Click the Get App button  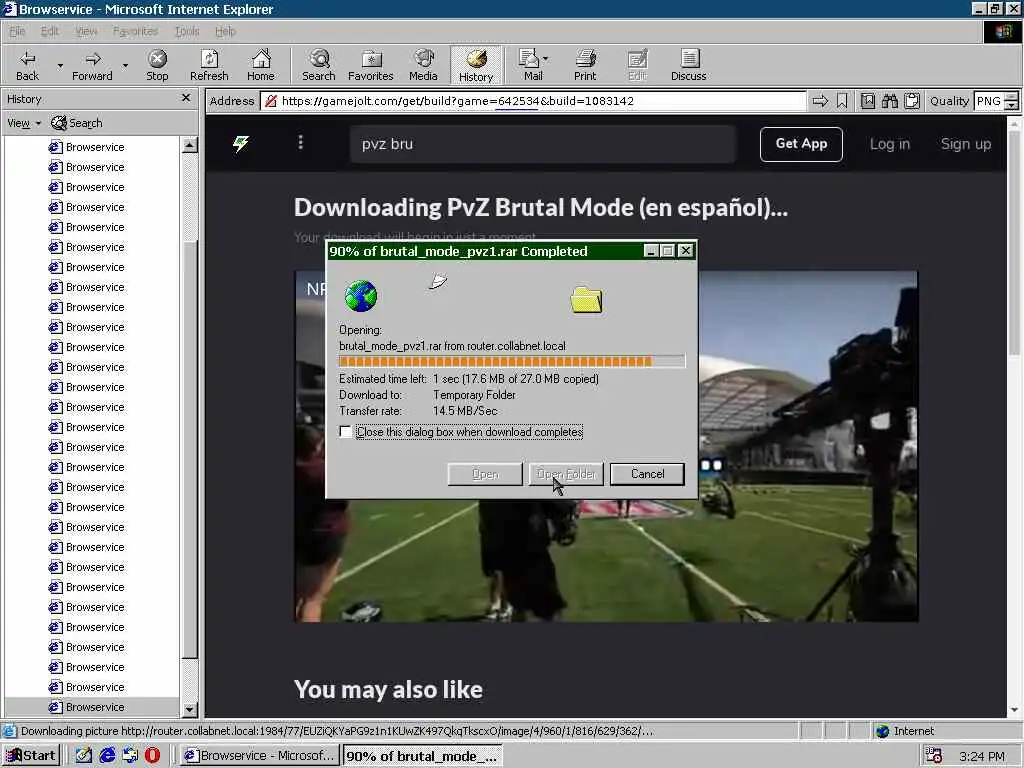(801, 144)
